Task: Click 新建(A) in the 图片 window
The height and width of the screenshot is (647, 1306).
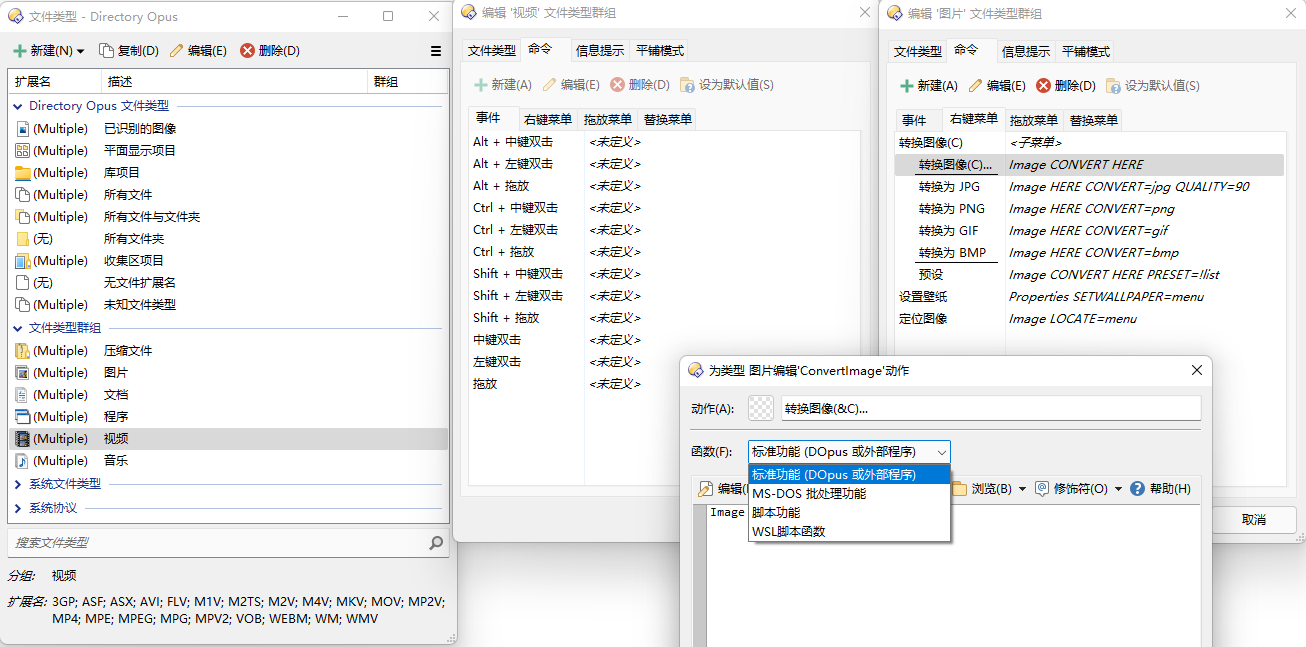Action: (x=929, y=86)
